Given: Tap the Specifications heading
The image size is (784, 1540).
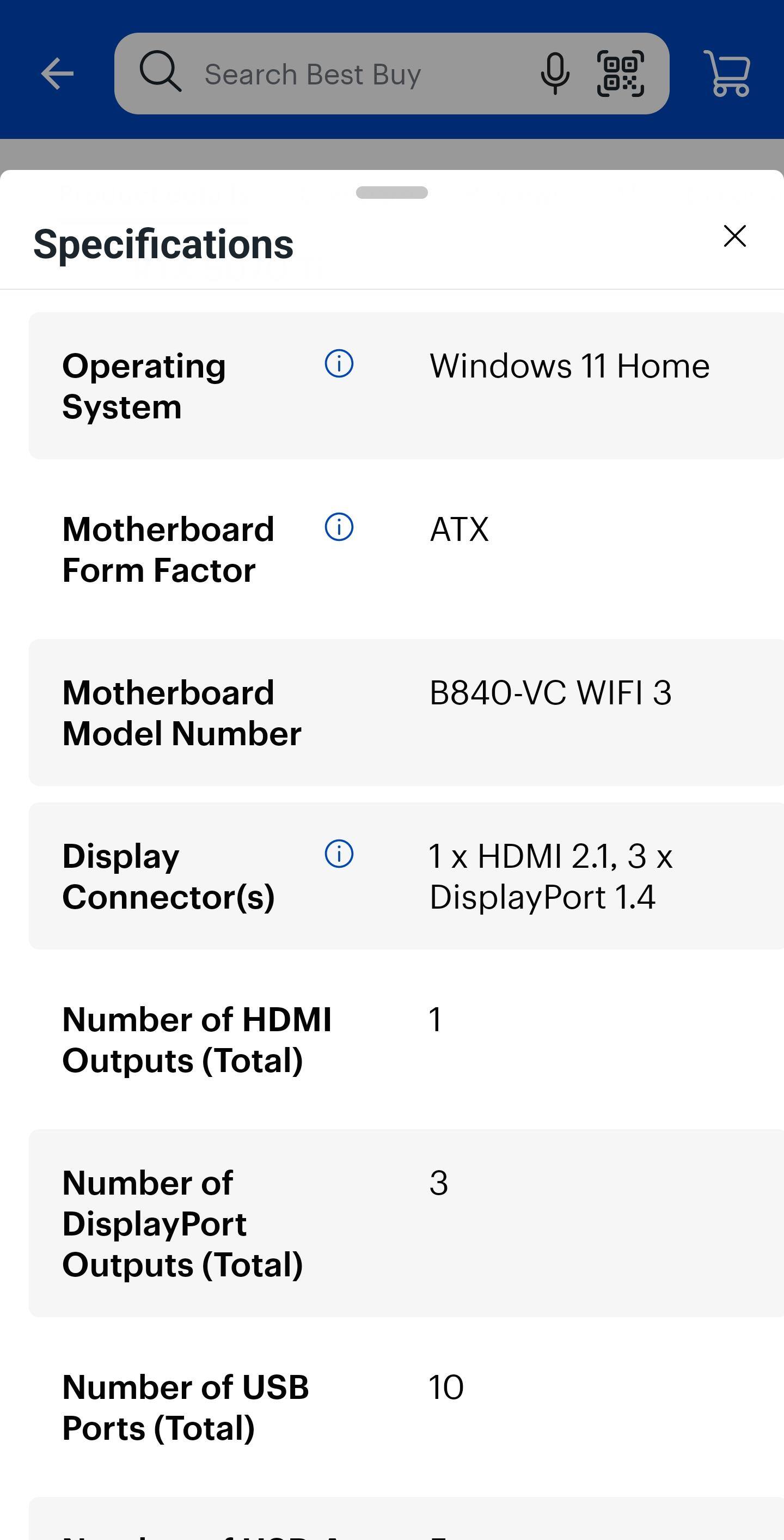Looking at the screenshot, I should (163, 244).
